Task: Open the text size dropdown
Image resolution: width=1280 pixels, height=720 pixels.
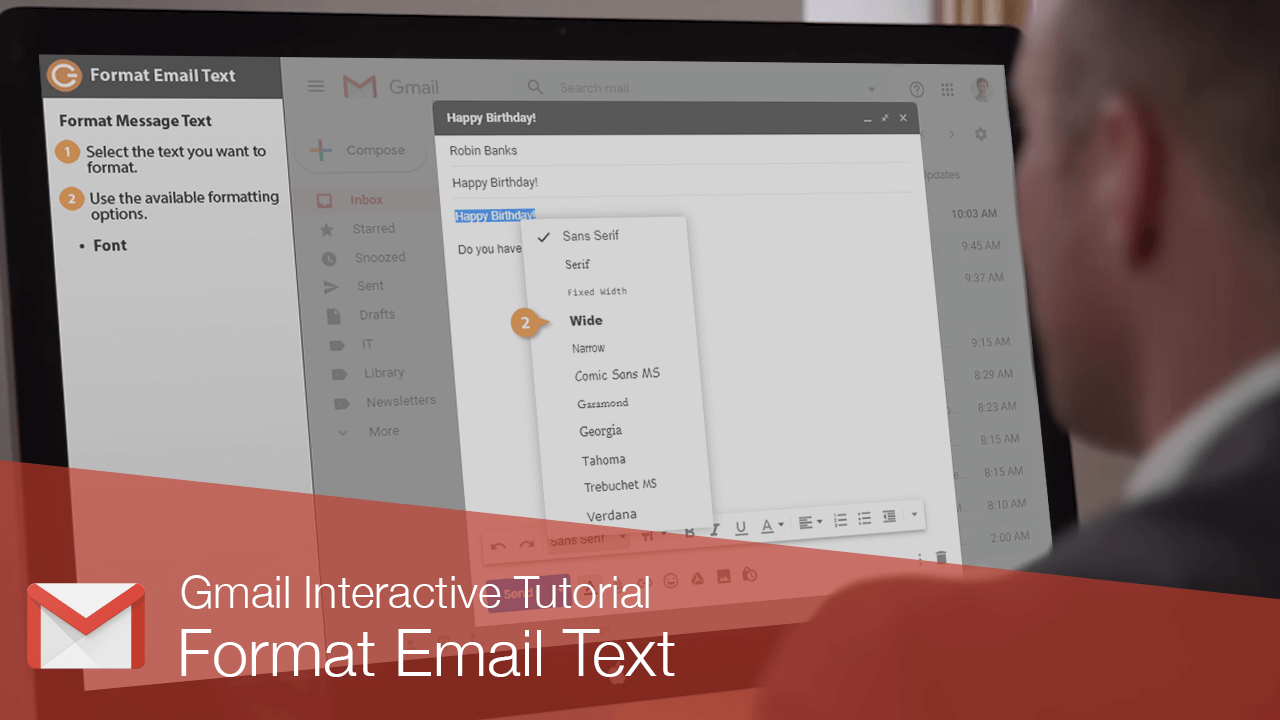Action: (654, 534)
